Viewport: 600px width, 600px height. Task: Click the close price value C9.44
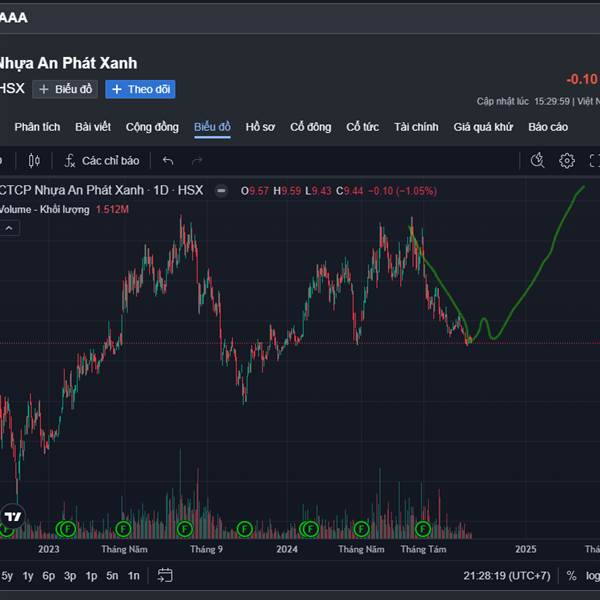click(x=349, y=191)
